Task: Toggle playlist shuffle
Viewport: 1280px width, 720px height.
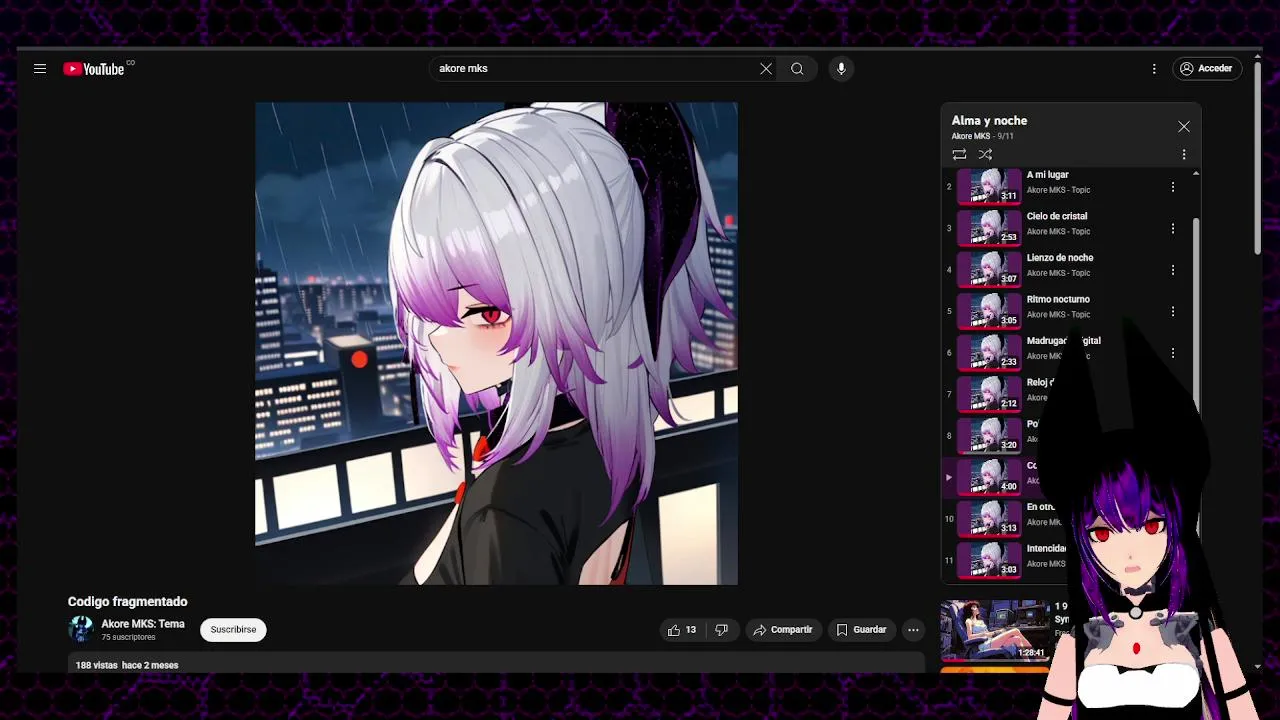Action: click(985, 154)
